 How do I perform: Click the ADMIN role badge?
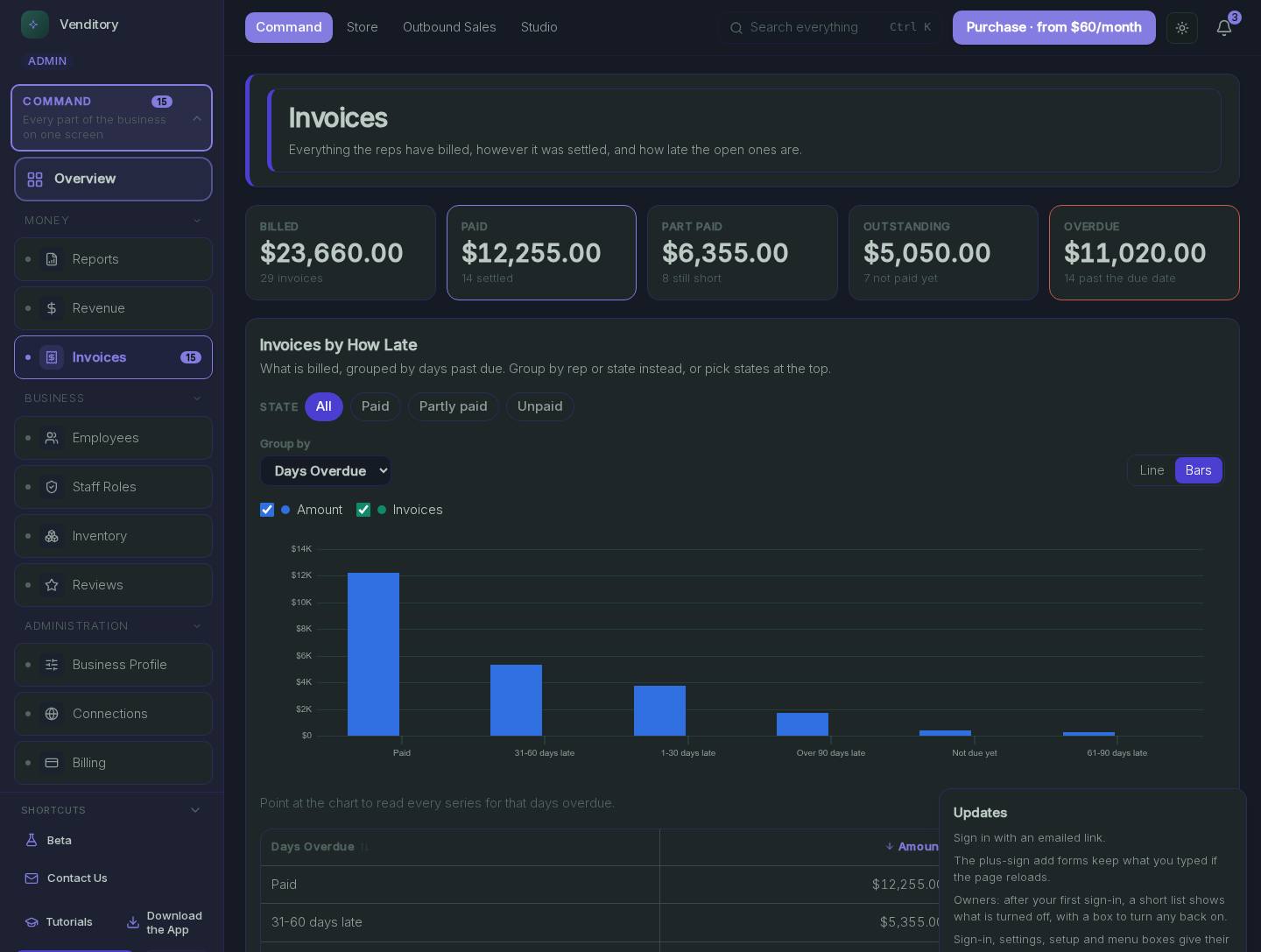pos(47,61)
